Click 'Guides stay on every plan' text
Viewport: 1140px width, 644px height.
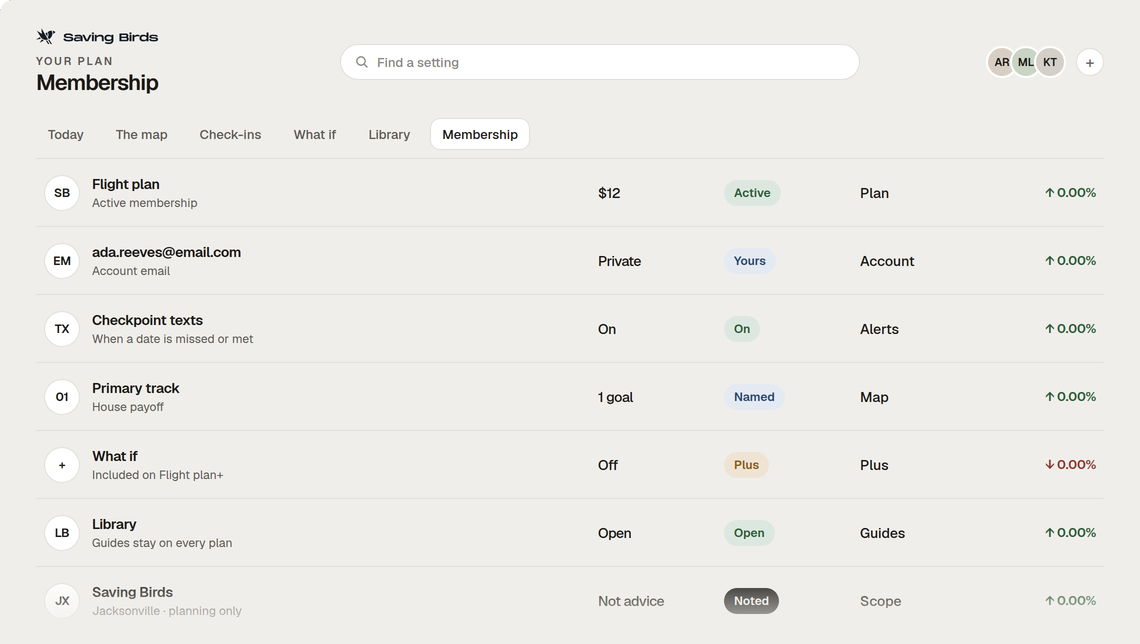point(162,543)
